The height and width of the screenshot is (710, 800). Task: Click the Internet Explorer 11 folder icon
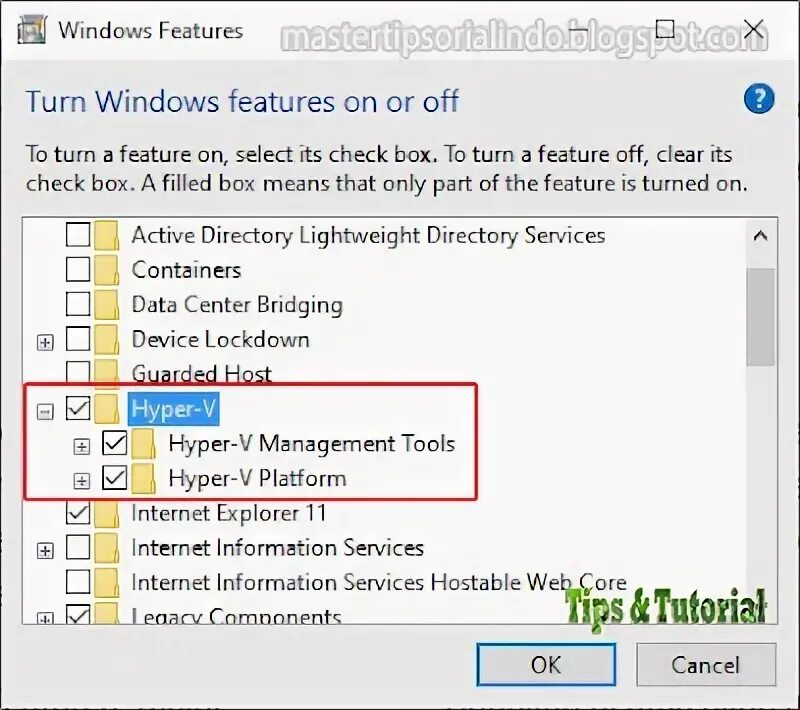pos(107,513)
